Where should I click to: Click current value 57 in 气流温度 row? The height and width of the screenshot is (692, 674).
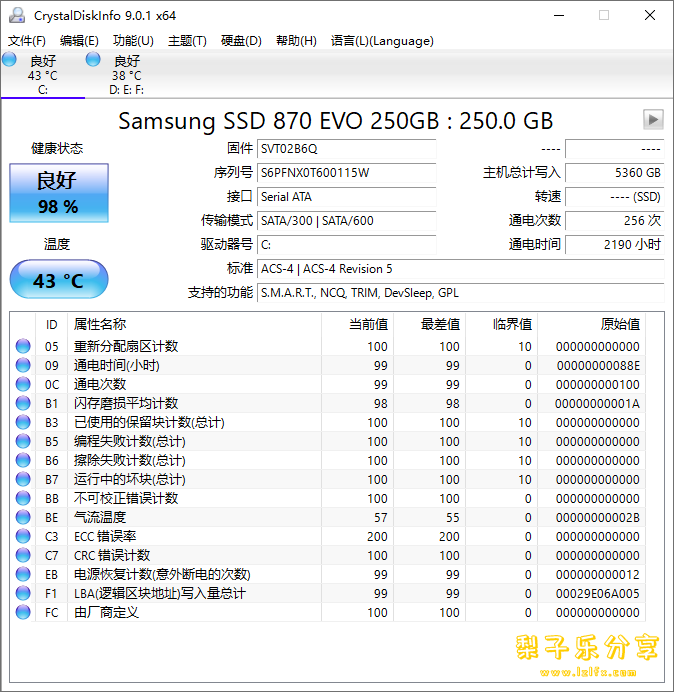click(x=380, y=518)
